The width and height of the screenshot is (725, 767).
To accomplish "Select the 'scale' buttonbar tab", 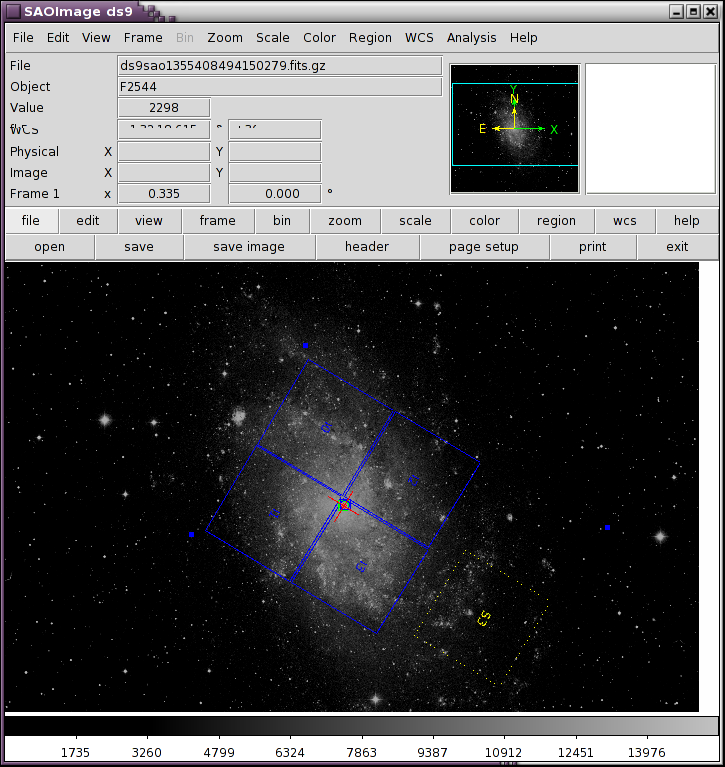I will (x=415, y=221).
